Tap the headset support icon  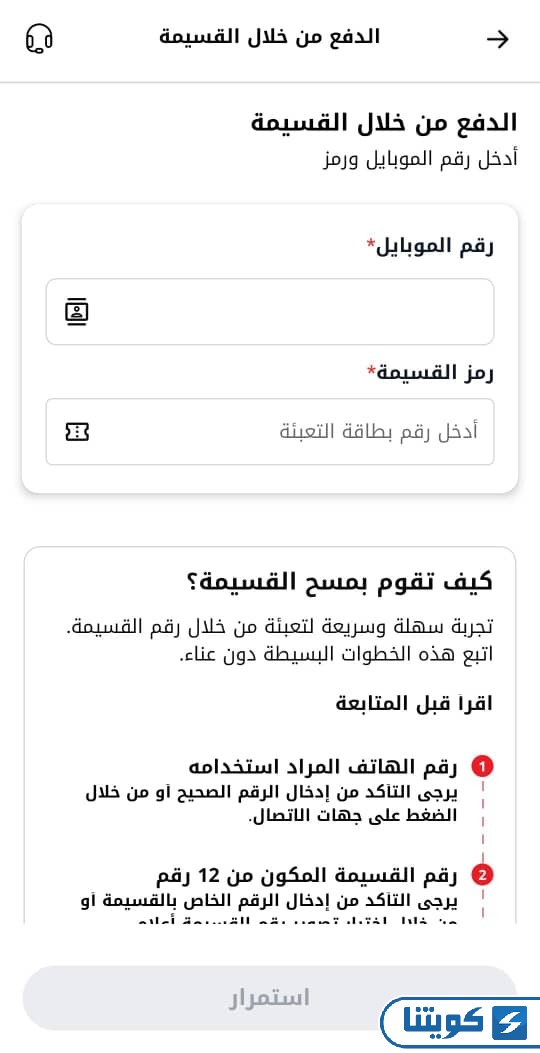pyautogui.click(x=39, y=38)
